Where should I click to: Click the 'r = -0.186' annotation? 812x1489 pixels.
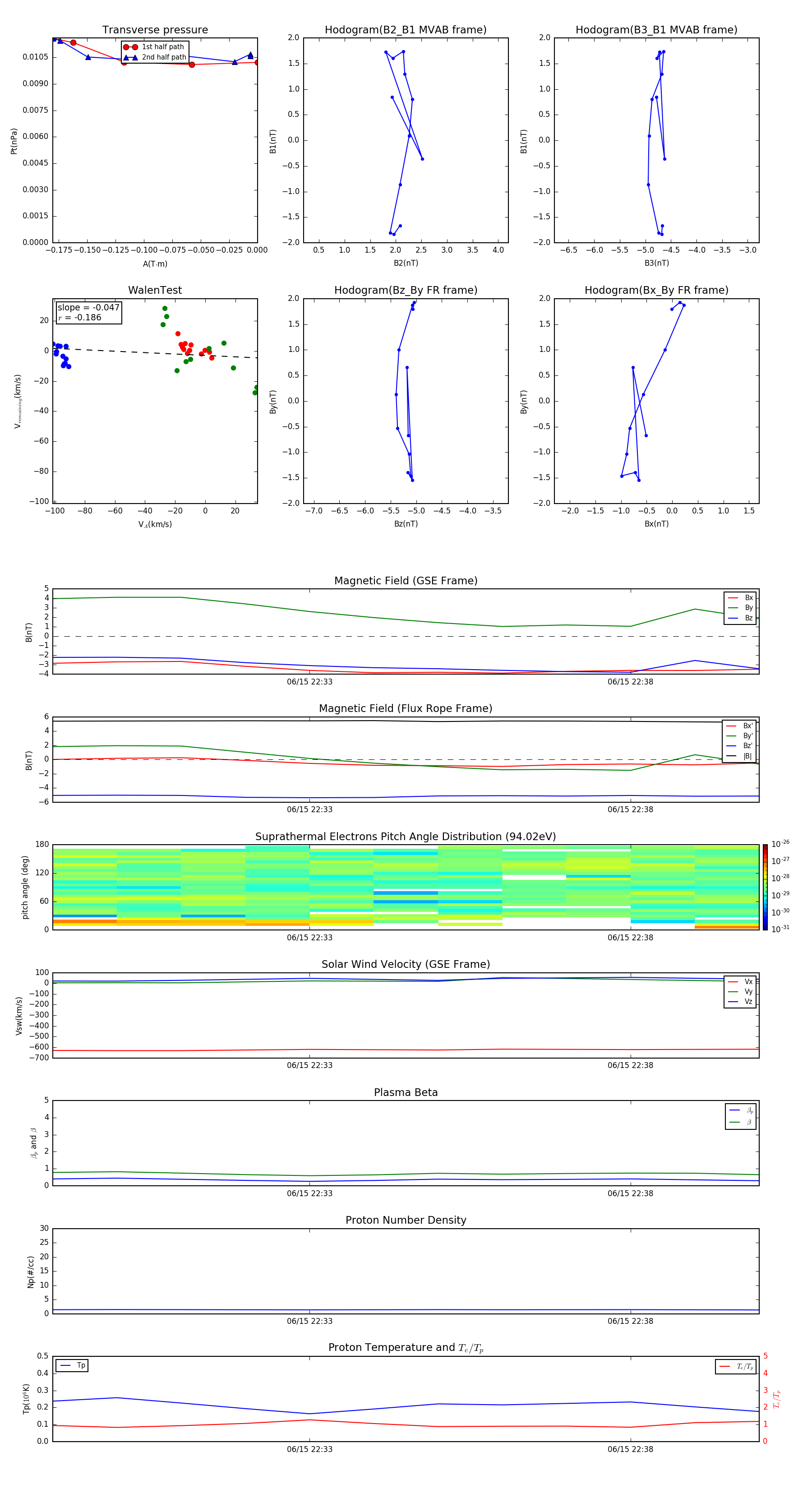pyautogui.click(x=80, y=317)
